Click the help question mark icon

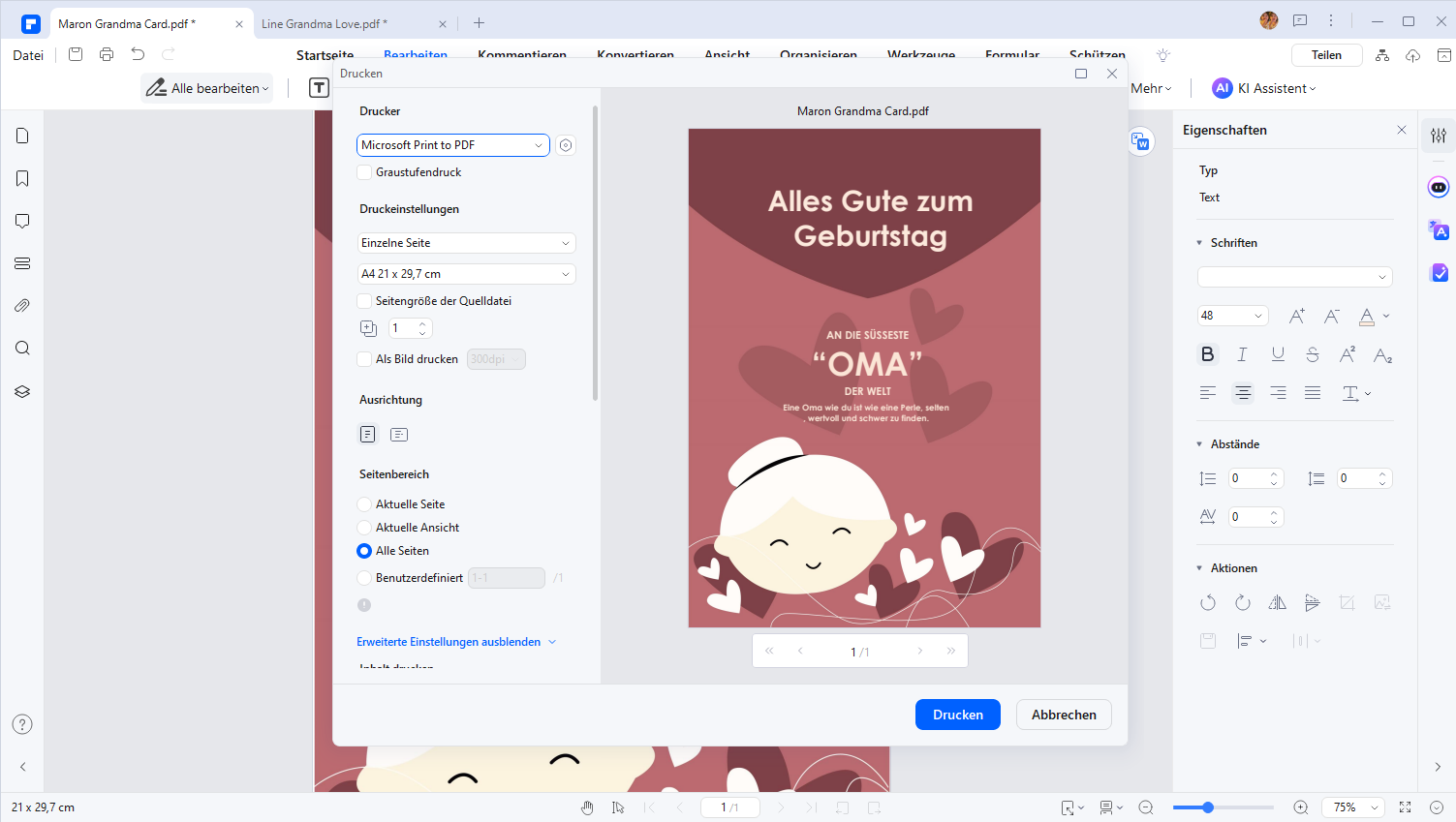22,724
